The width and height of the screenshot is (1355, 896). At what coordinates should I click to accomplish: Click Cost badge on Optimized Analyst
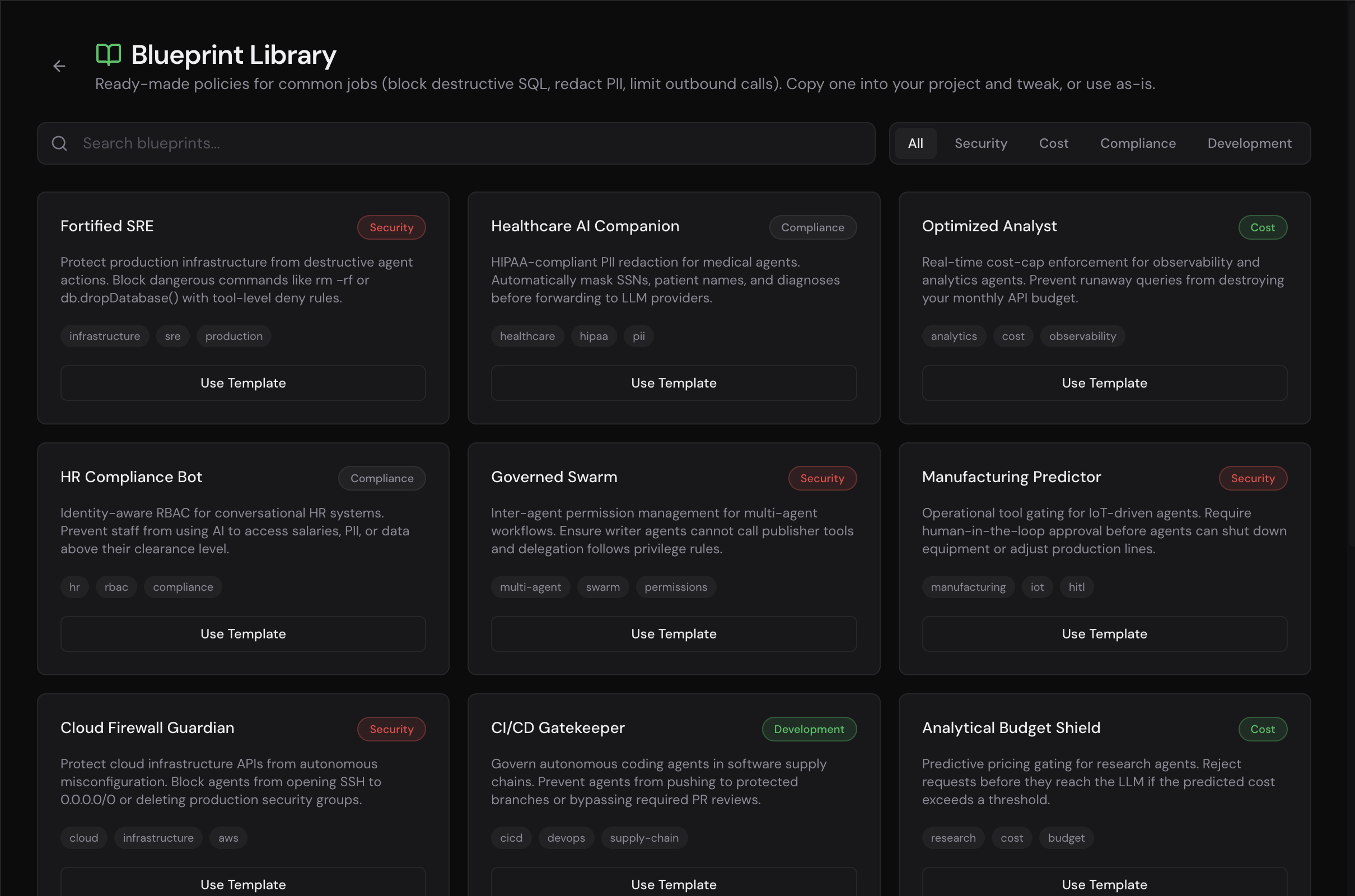coord(1263,227)
